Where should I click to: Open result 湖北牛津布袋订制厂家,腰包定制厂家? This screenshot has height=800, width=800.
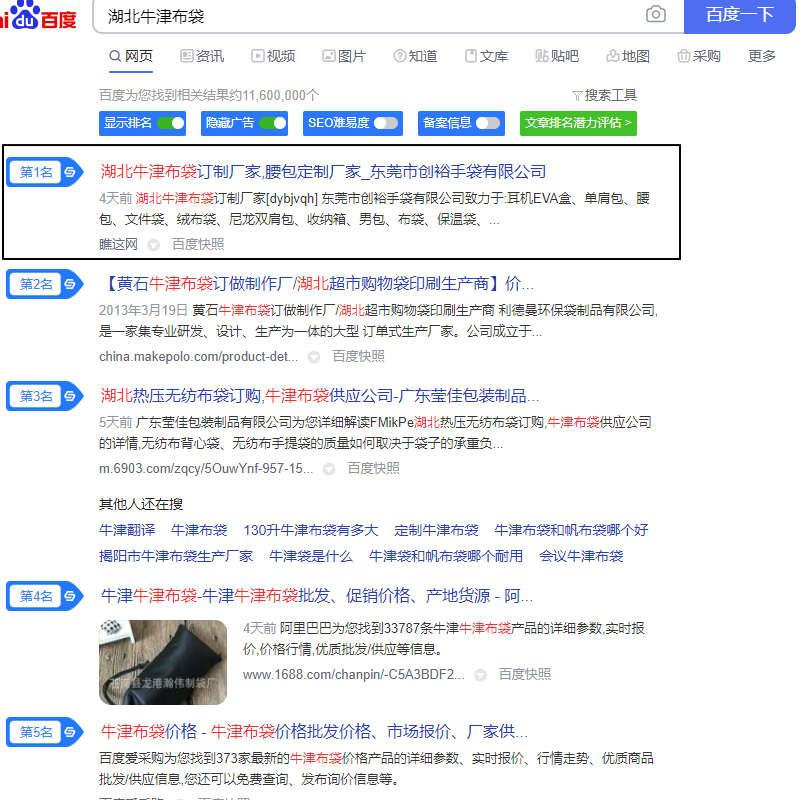coord(323,171)
